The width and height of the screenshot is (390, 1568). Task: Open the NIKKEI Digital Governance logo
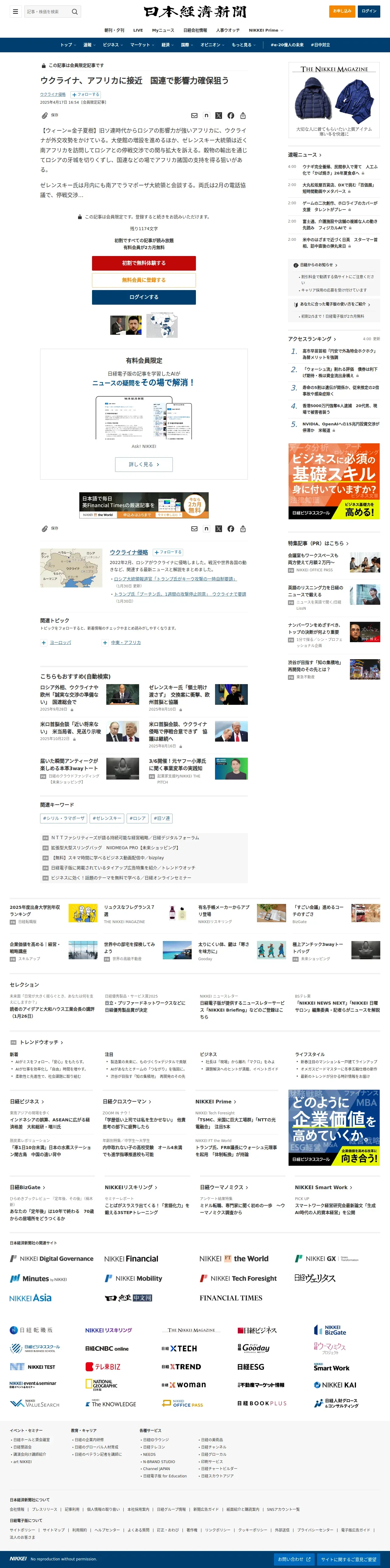tap(52, 1258)
